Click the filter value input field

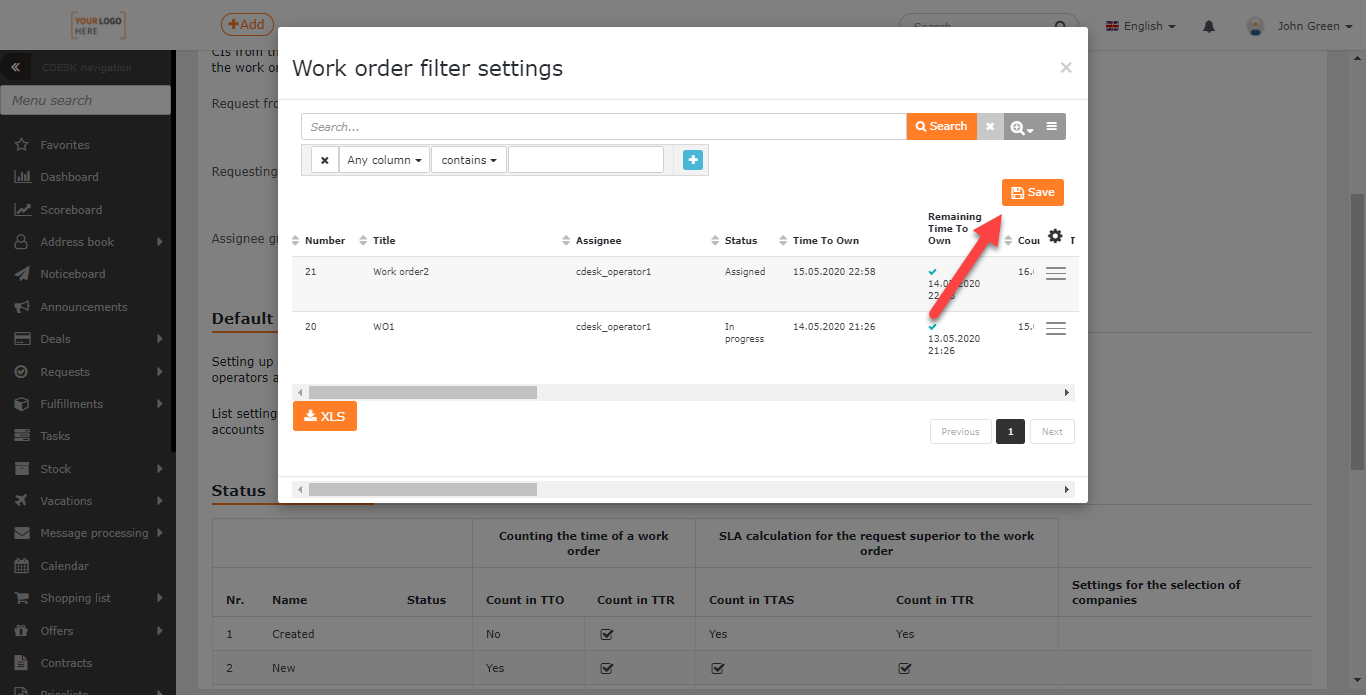(x=586, y=160)
